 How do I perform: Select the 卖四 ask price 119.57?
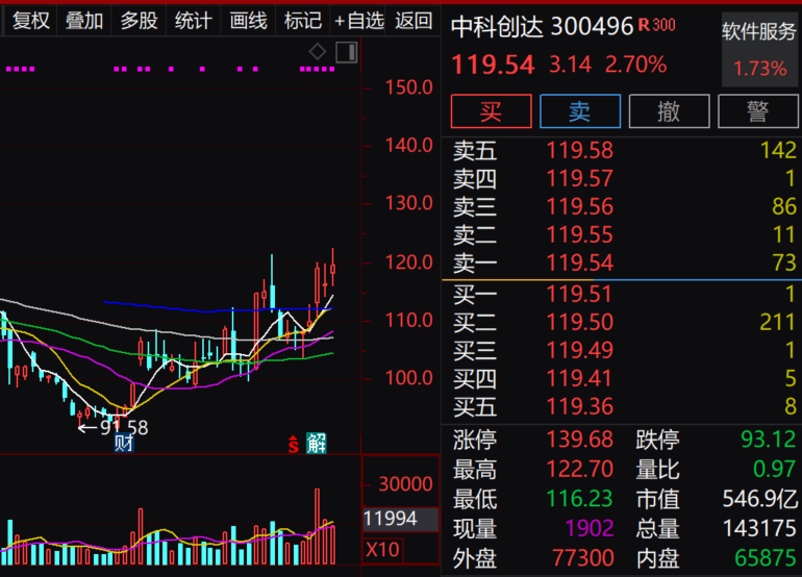pyautogui.click(x=580, y=179)
